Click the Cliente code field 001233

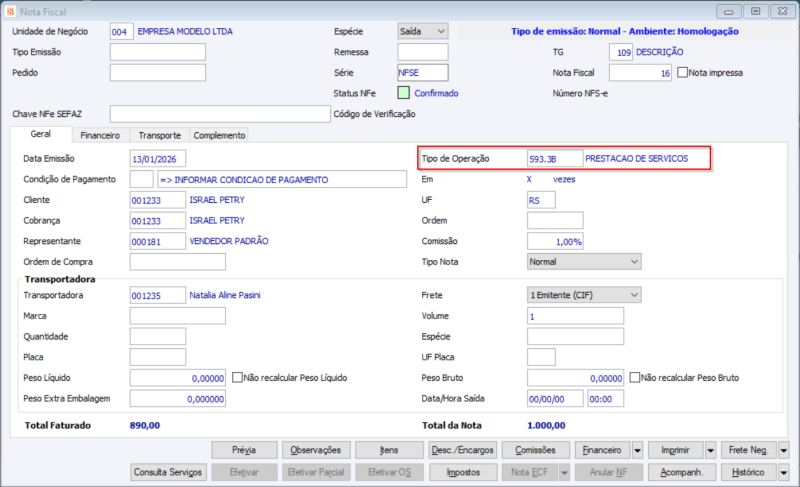pos(158,200)
